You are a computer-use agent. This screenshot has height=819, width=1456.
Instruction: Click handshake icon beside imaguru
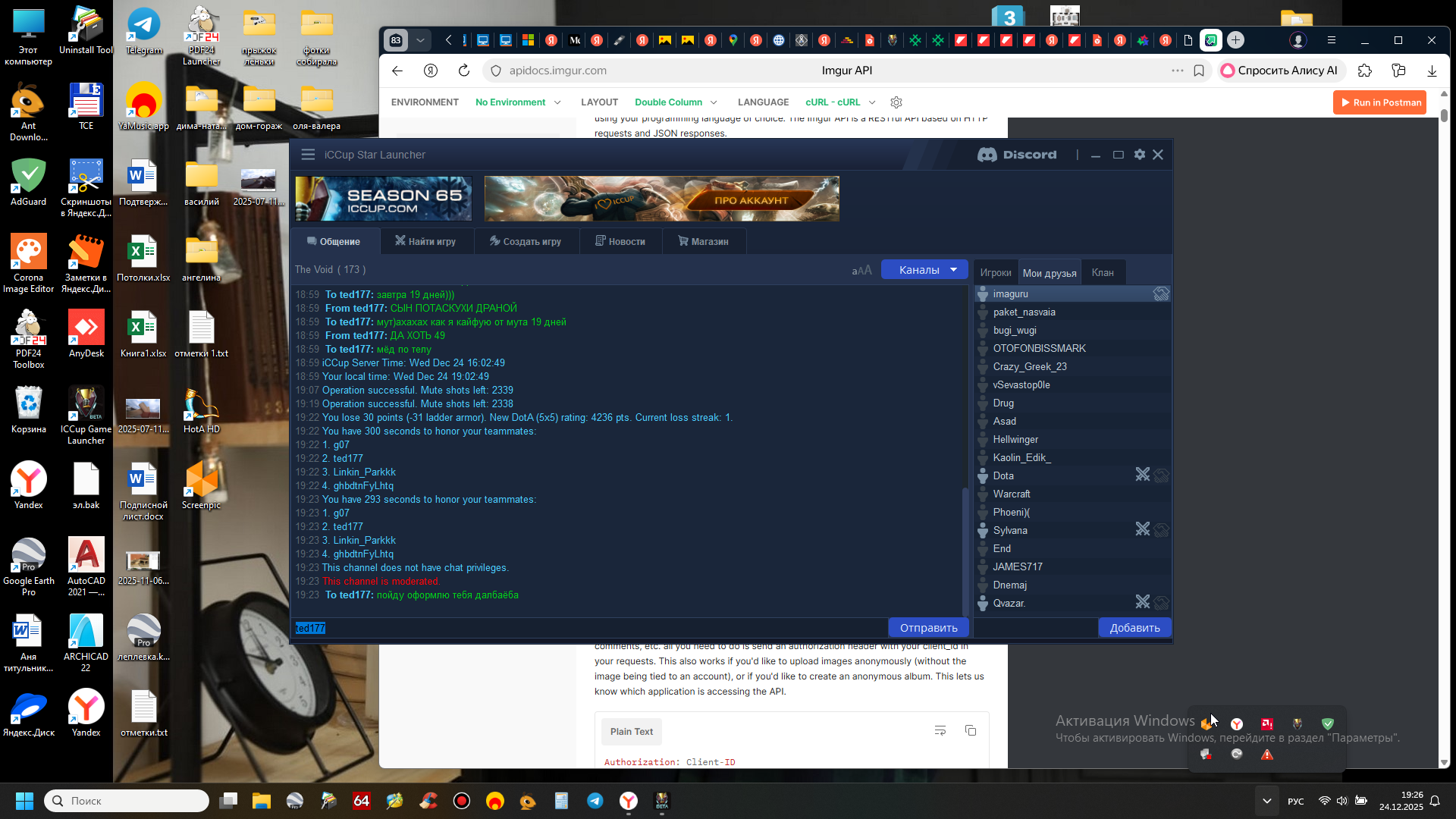tap(1161, 294)
